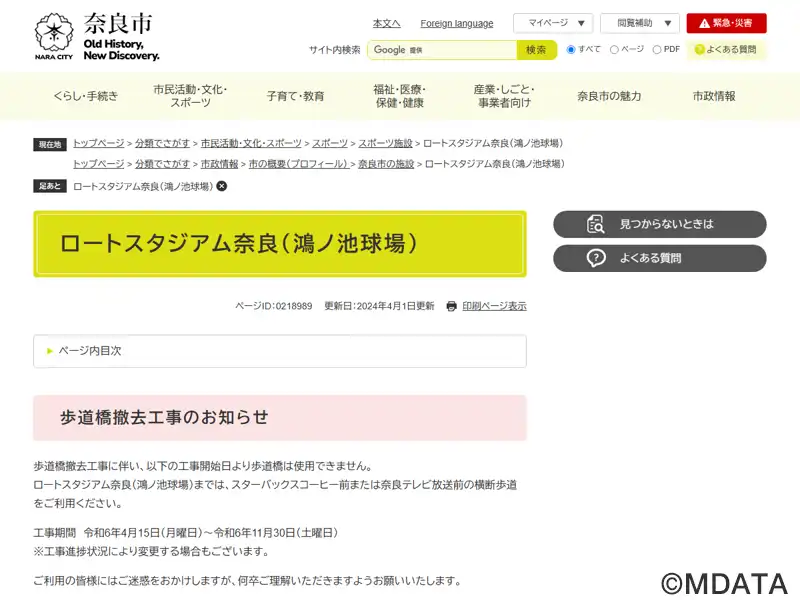Click the red 緊急・災害 button

coord(727,23)
